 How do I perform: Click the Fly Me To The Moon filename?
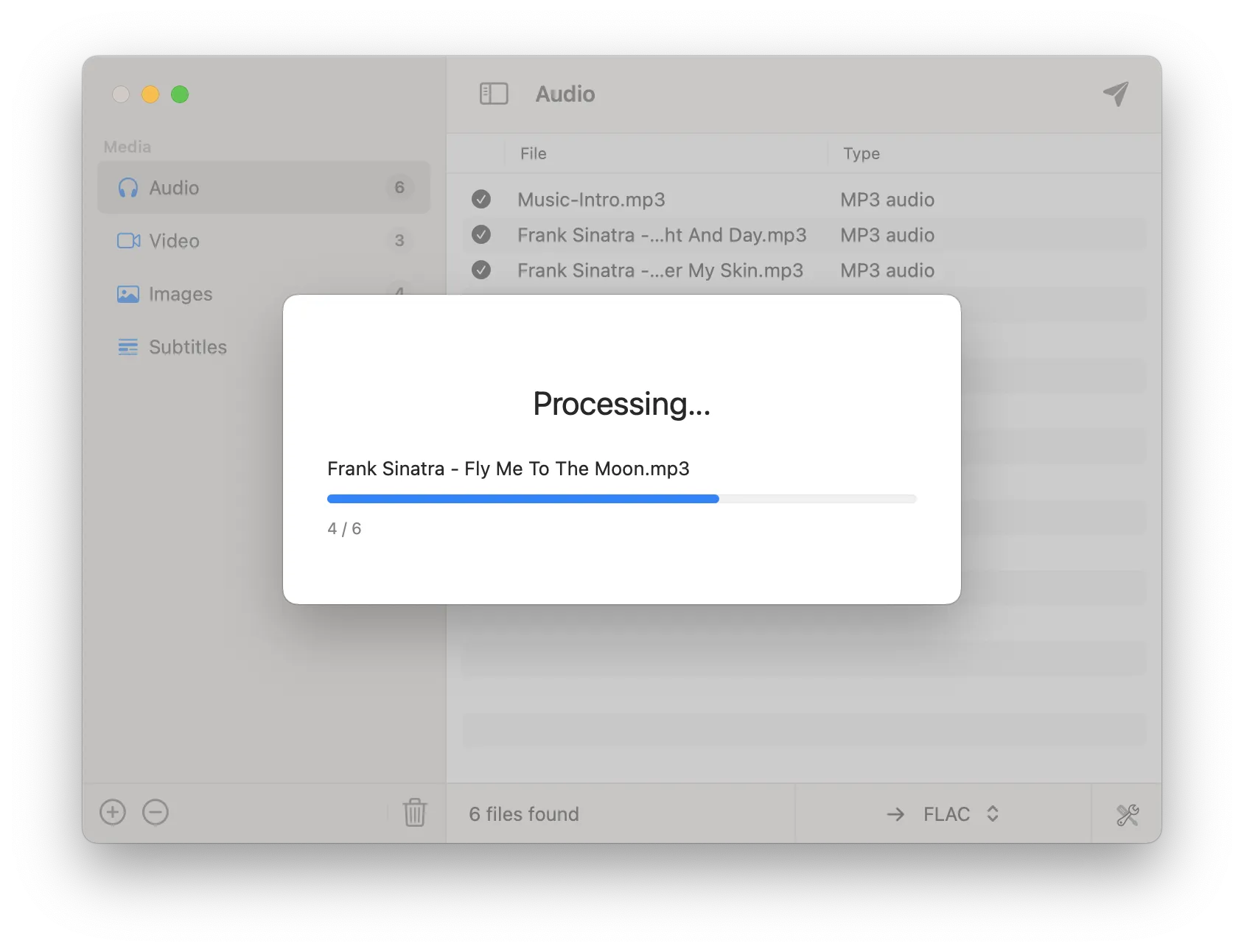pyautogui.click(x=508, y=469)
